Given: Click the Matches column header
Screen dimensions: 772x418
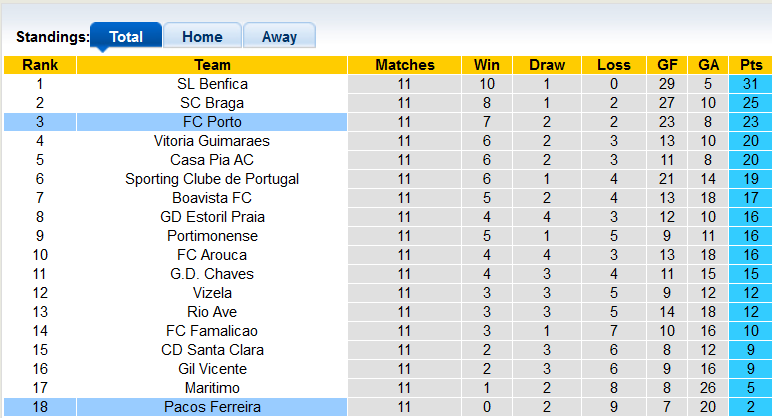Looking at the screenshot, I should click(405, 65).
